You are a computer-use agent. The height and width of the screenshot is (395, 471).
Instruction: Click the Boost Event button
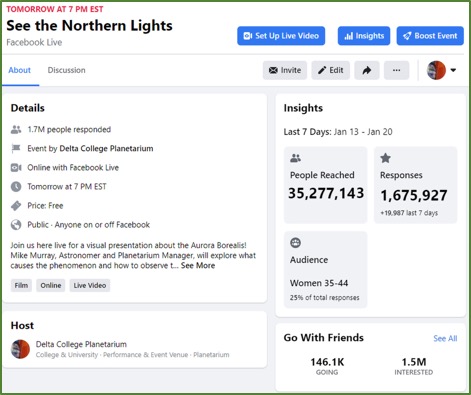pos(430,36)
